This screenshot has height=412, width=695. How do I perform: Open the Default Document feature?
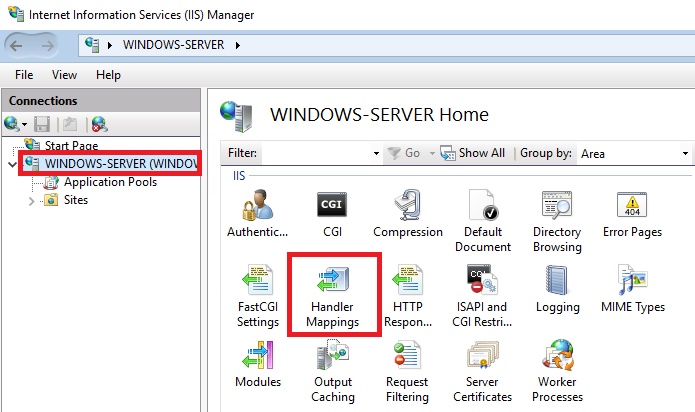pos(483,220)
